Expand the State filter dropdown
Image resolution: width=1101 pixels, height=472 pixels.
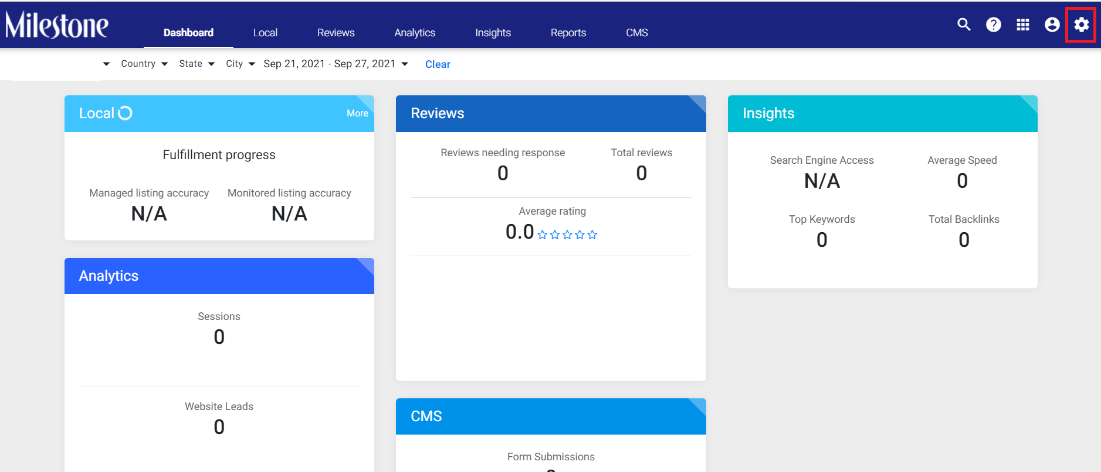tap(196, 64)
